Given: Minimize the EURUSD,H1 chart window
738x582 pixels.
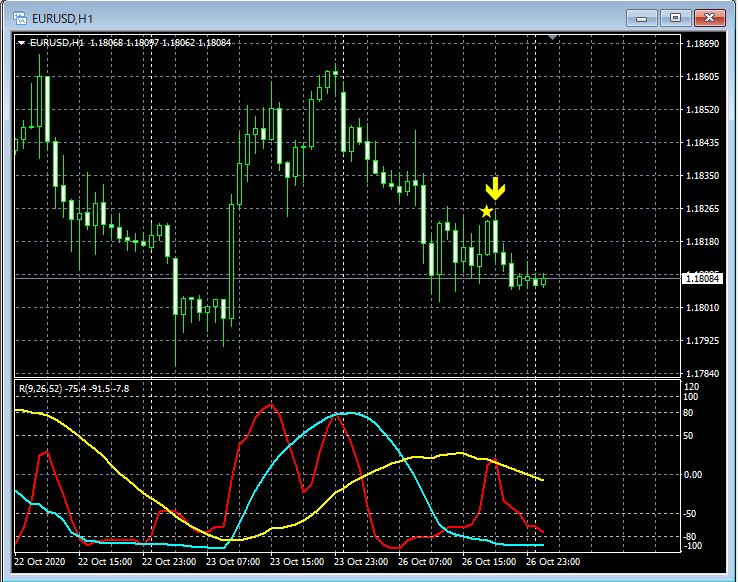Looking at the screenshot, I should point(642,18).
